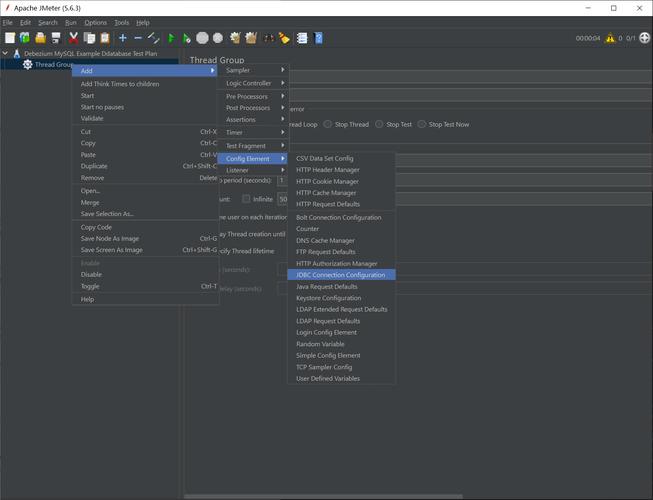The height and width of the screenshot is (500, 653).
Task: Click the Paste clipboard toolbar icon
Action: (105, 38)
